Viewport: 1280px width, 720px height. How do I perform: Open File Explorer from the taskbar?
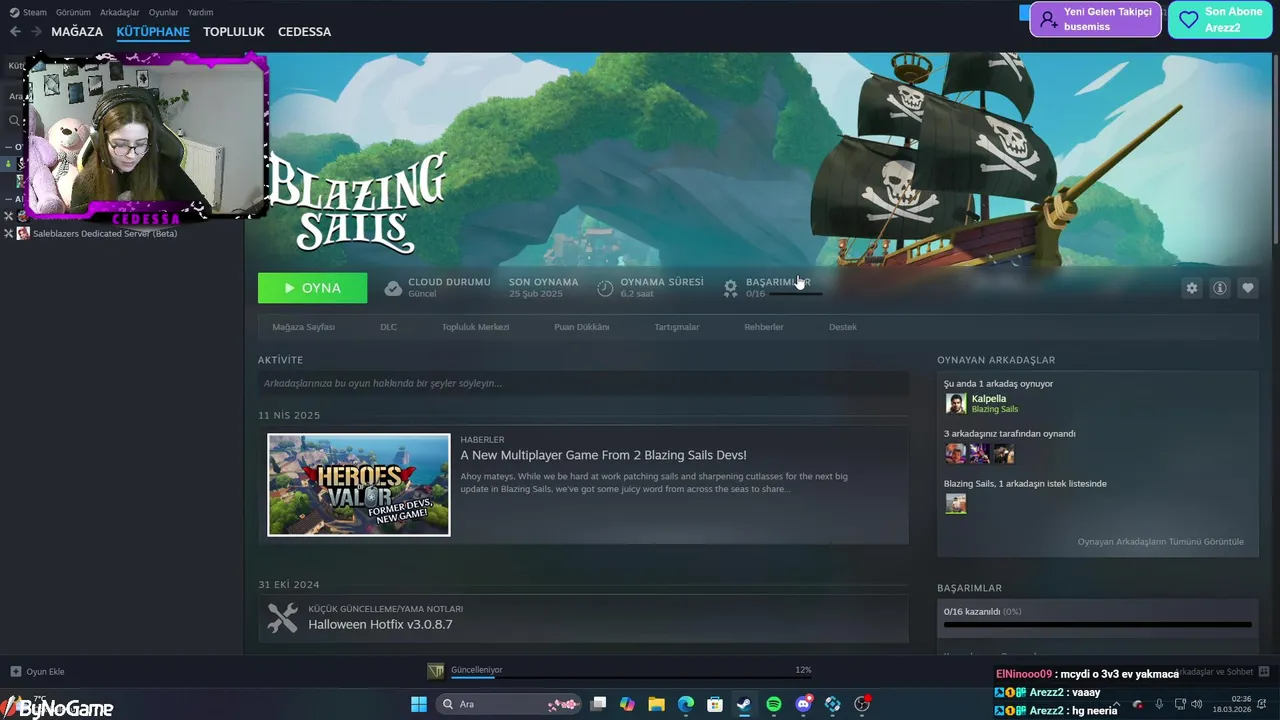(656, 704)
